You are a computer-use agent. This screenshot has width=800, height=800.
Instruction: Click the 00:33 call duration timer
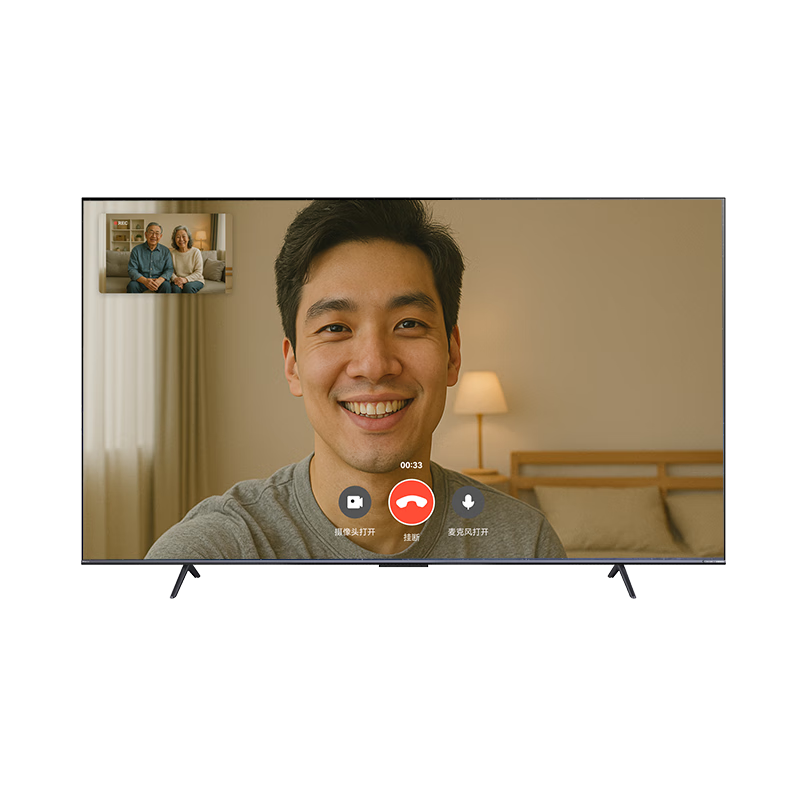[411, 466]
